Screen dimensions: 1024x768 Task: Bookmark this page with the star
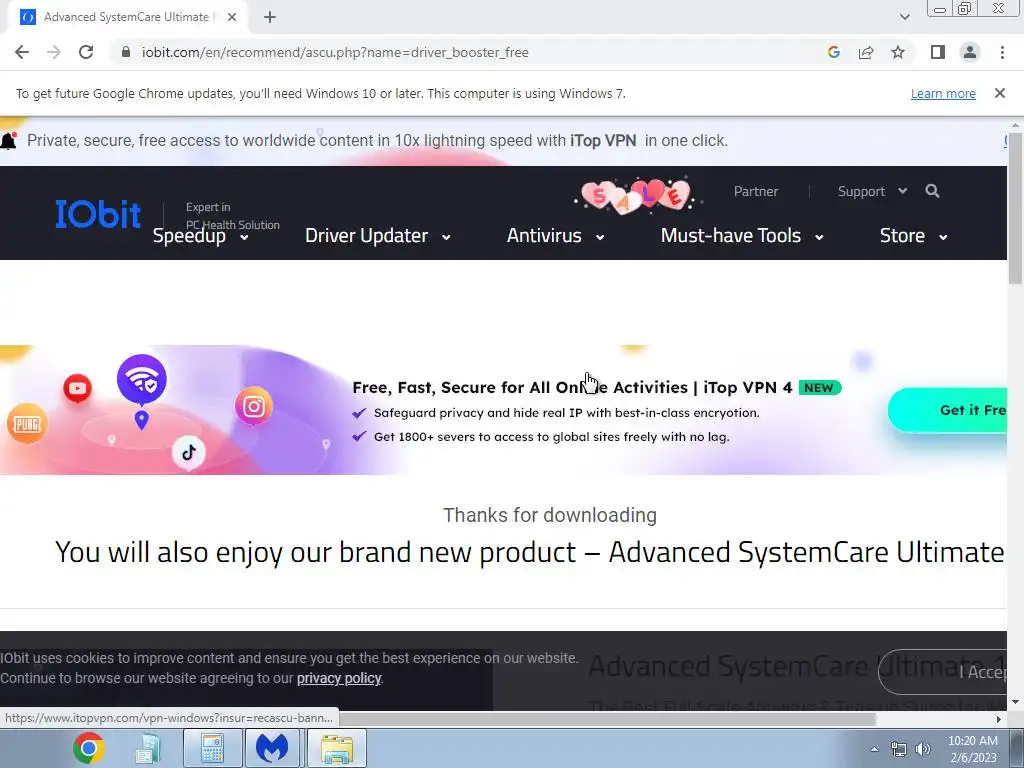(x=898, y=52)
